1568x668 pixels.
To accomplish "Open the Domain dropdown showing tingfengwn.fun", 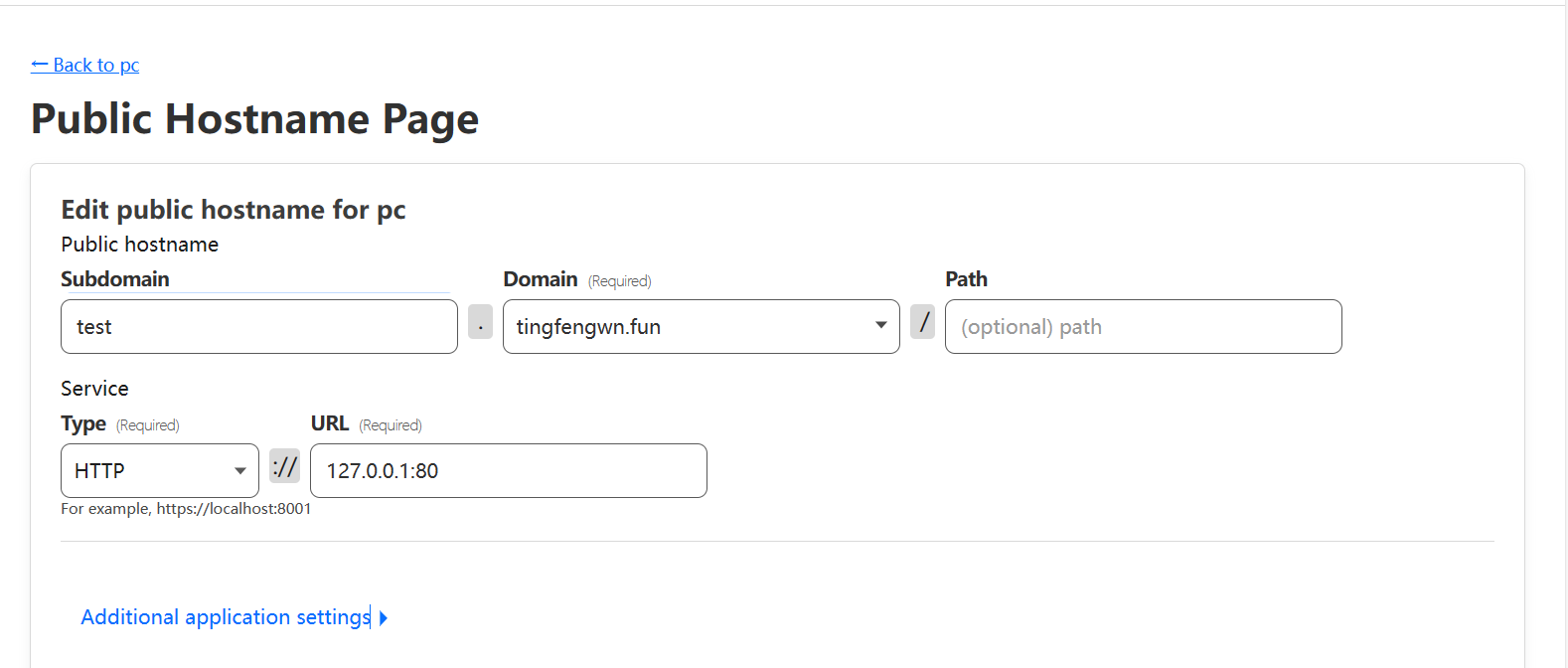I will coord(686,327).
